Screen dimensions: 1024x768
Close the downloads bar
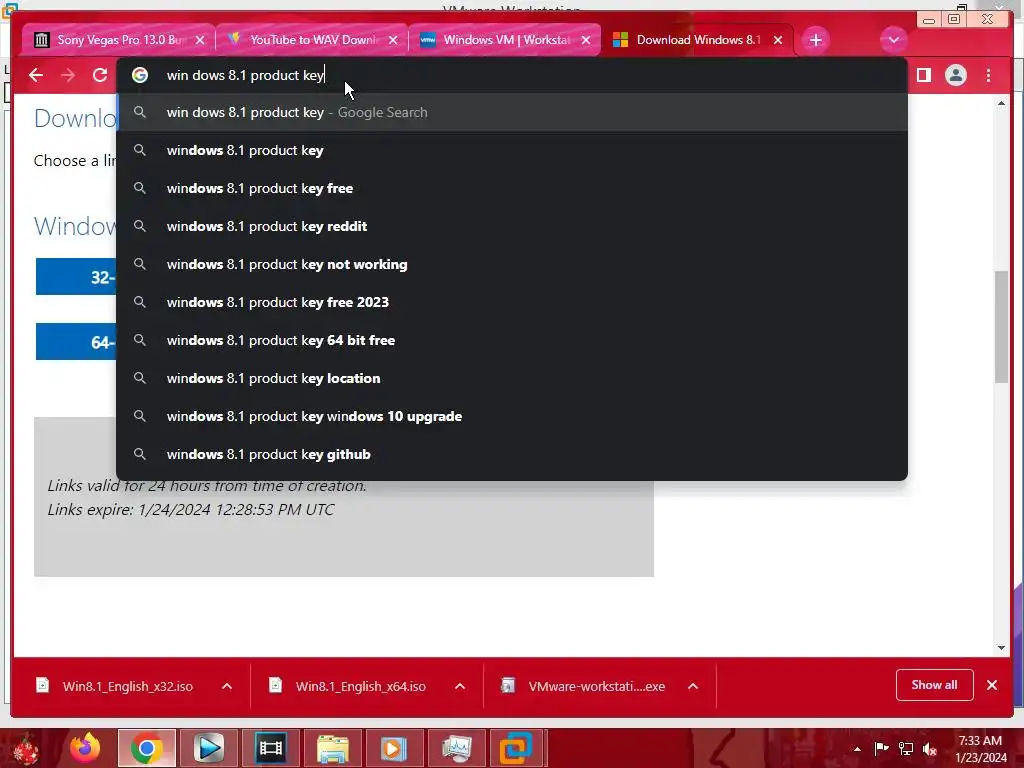[x=992, y=684]
